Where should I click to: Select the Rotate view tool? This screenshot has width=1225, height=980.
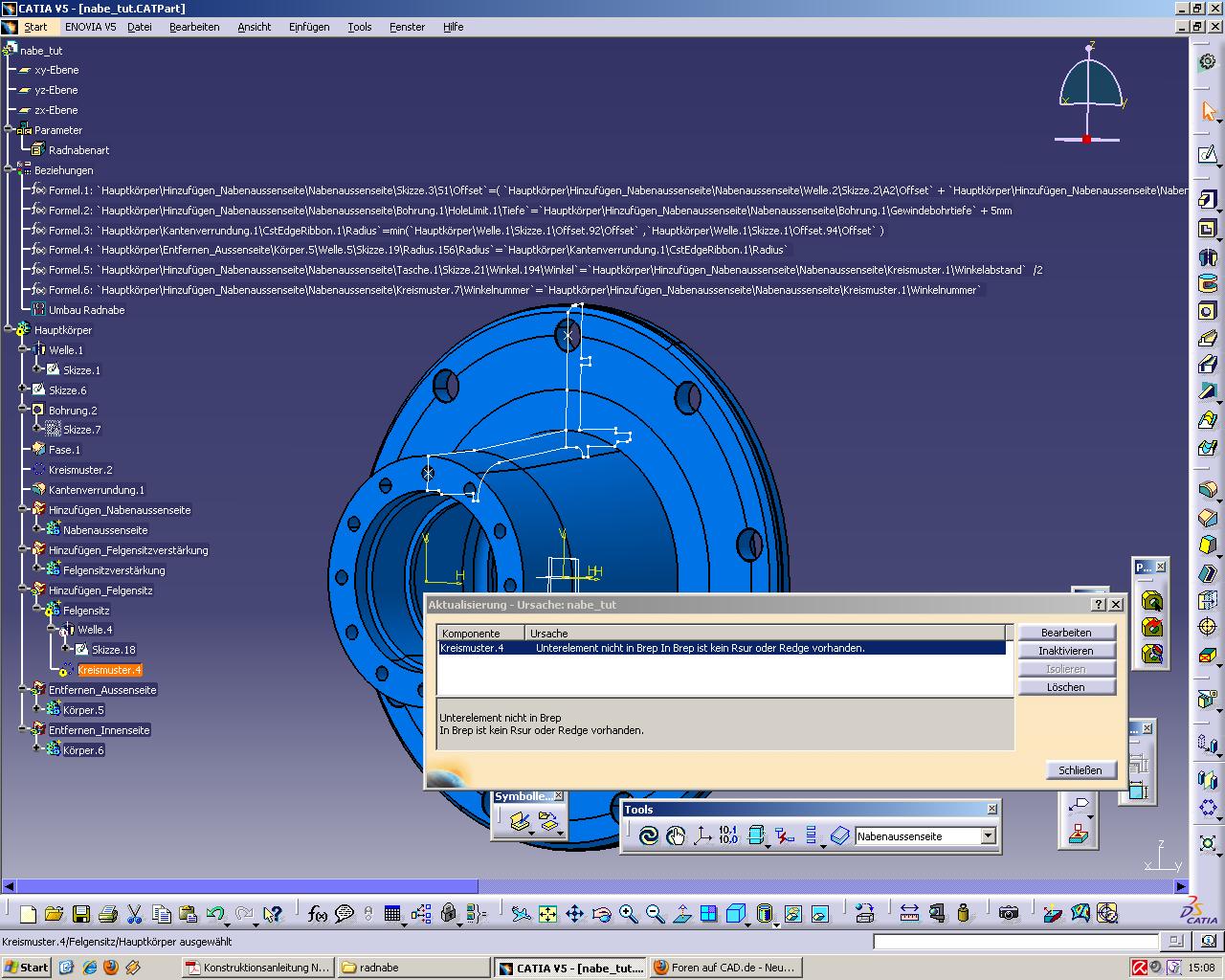[602, 914]
